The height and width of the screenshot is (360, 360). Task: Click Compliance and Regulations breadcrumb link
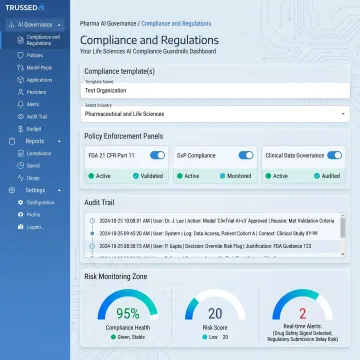[x=176, y=24]
